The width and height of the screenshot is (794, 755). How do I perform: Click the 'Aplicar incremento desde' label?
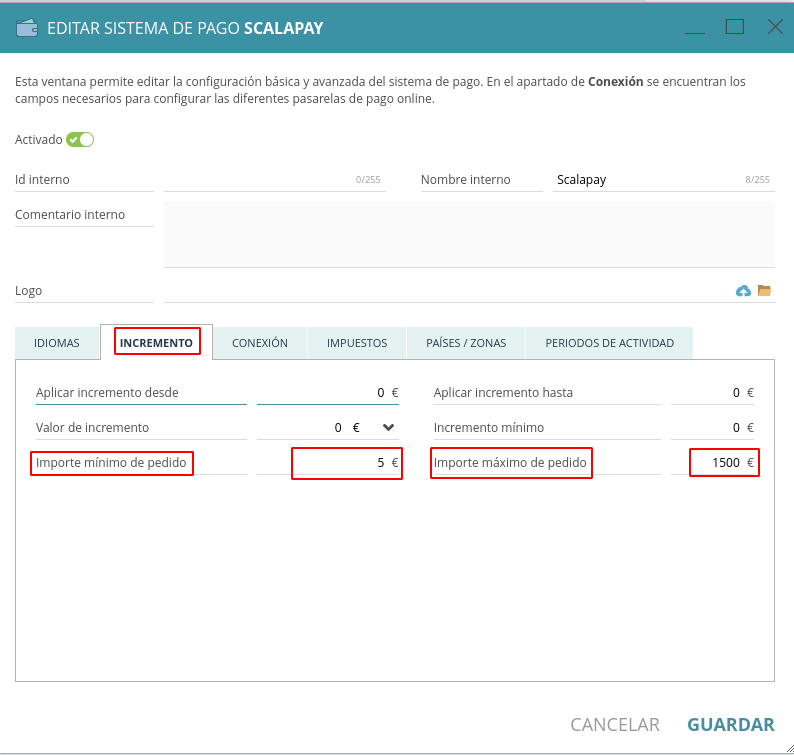pos(107,392)
